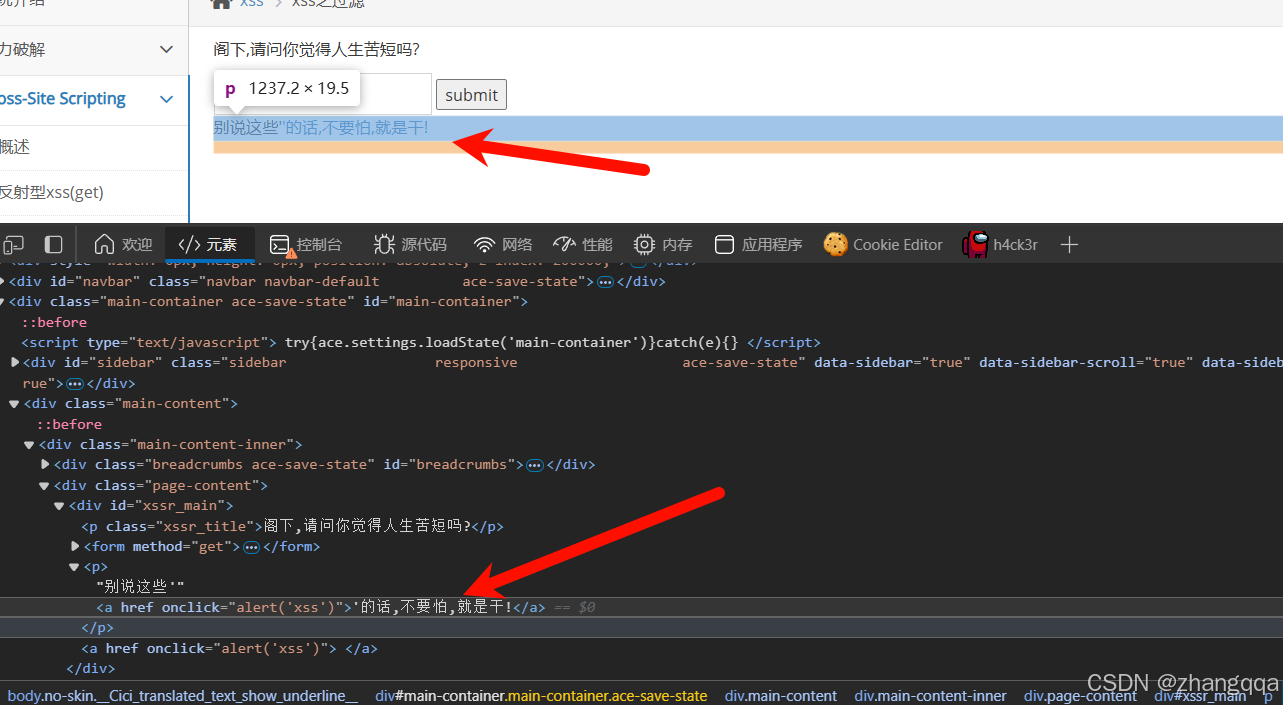
Task: Open the 内存 memory tab
Action: [x=663, y=245]
